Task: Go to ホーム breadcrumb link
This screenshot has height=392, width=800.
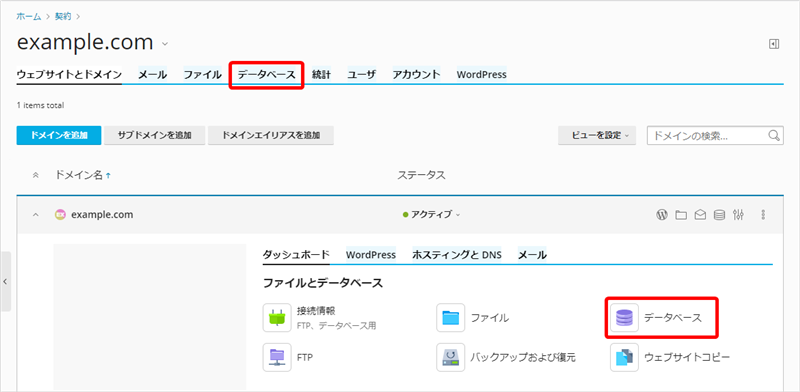Action: coord(29,16)
